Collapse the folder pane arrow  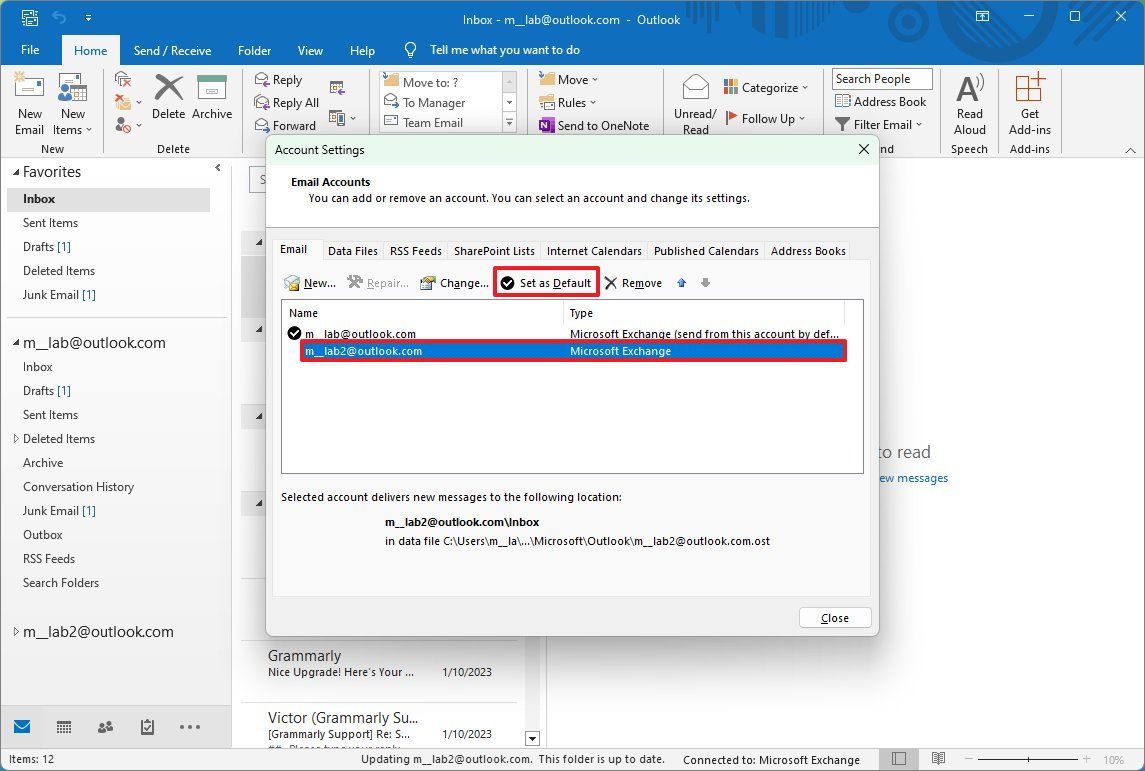click(x=218, y=168)
